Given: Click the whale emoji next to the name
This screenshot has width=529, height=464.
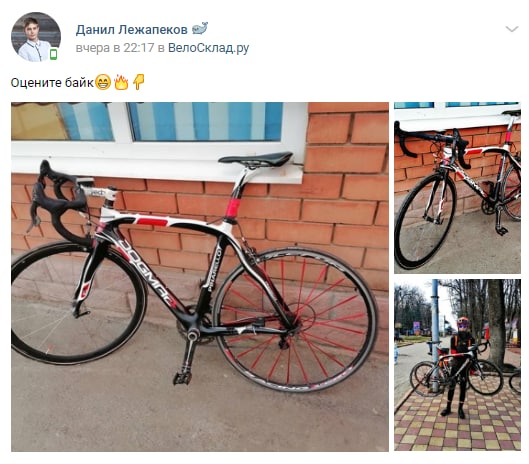Looking at the screenshot, I should coord(200,29).
